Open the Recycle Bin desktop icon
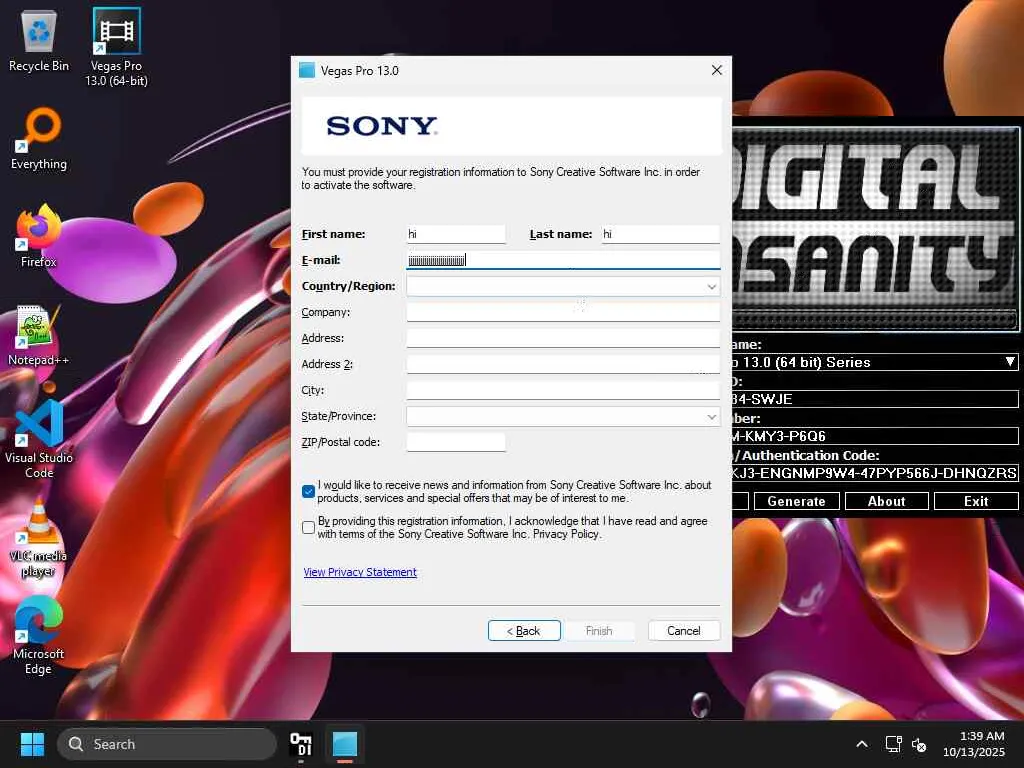This screenshot has width=1024, height=768. tap(39, 40)
